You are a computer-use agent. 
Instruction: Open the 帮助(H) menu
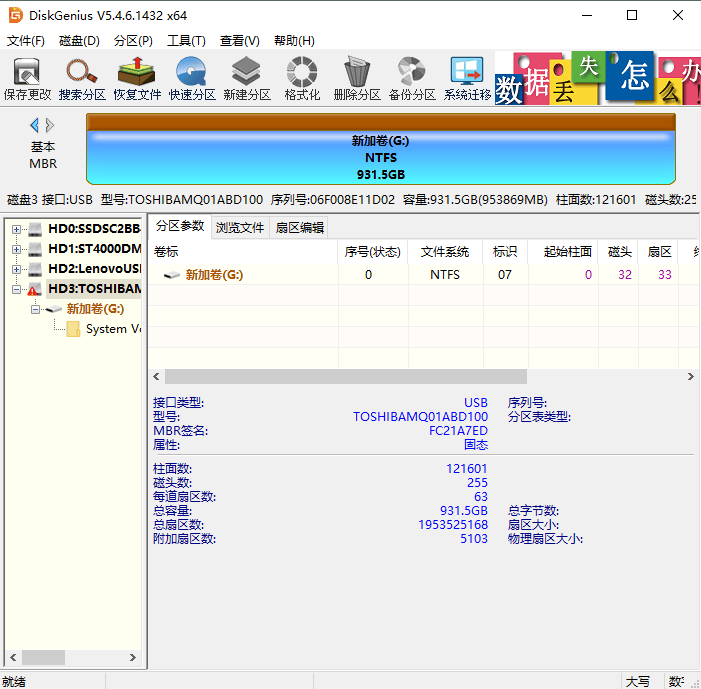pos(294,41)
